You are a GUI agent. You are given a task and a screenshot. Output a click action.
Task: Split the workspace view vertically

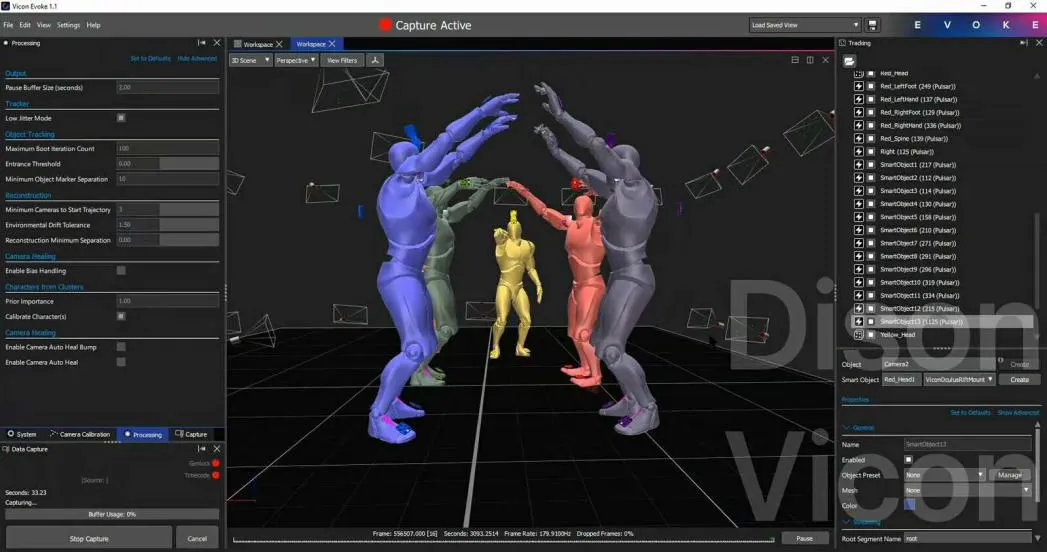810,60
